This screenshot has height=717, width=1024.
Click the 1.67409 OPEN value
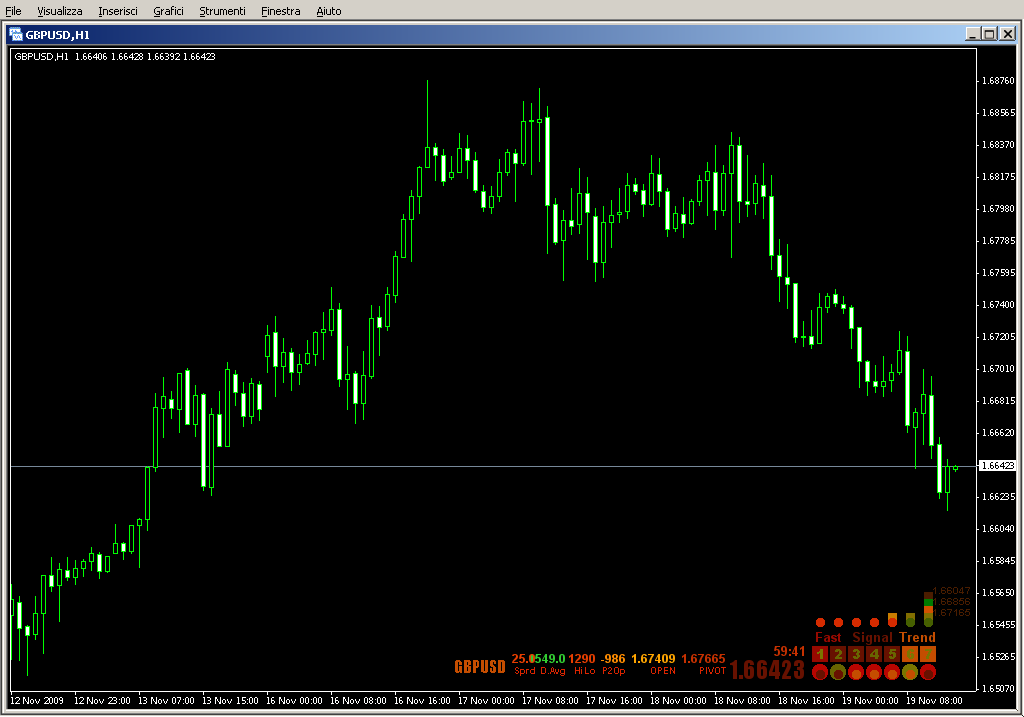[x=653, y=659]
